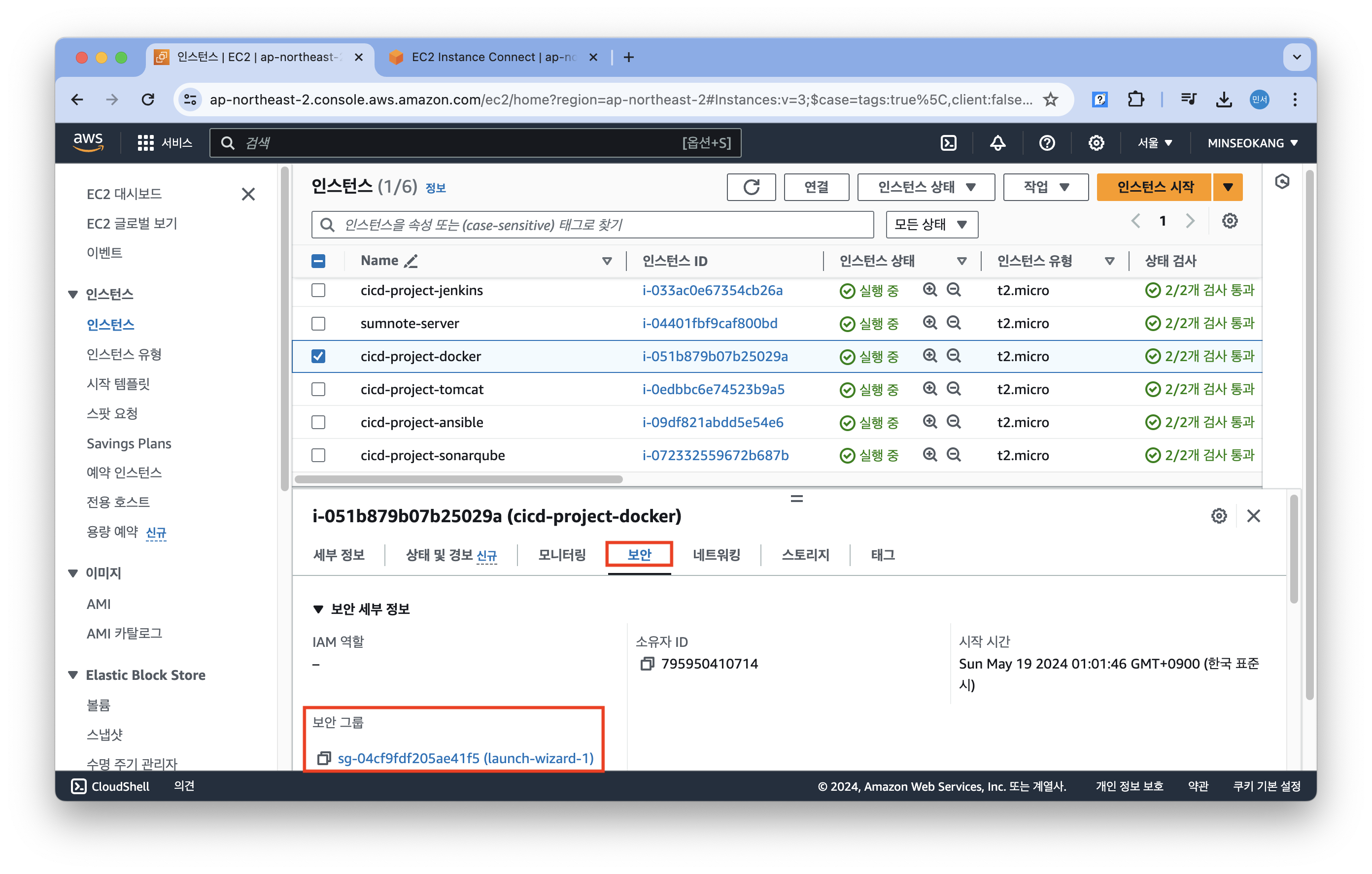The width and height of the screenshot is (1372, 874).
Task: Switch to the 스토리지 tab
Action: click(805, 555)
